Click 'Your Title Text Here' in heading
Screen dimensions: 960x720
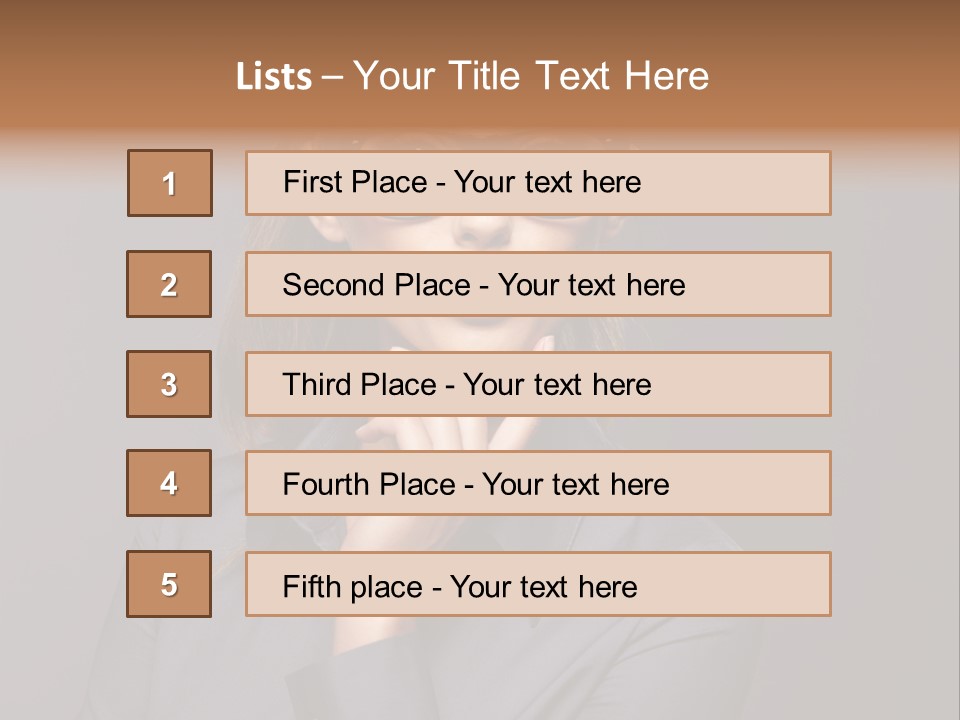coord(531,76)
